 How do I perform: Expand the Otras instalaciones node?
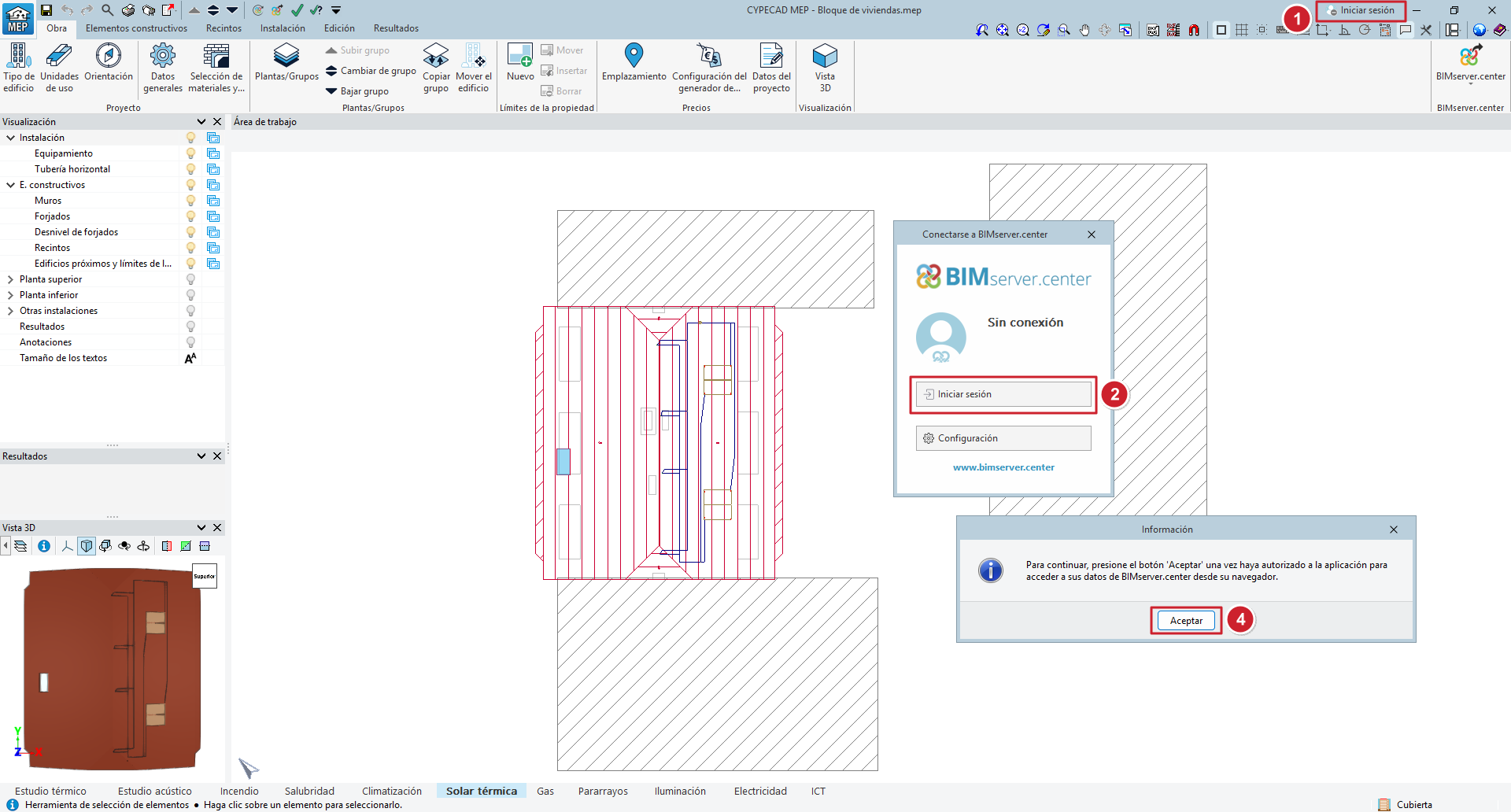click(10, 311)
